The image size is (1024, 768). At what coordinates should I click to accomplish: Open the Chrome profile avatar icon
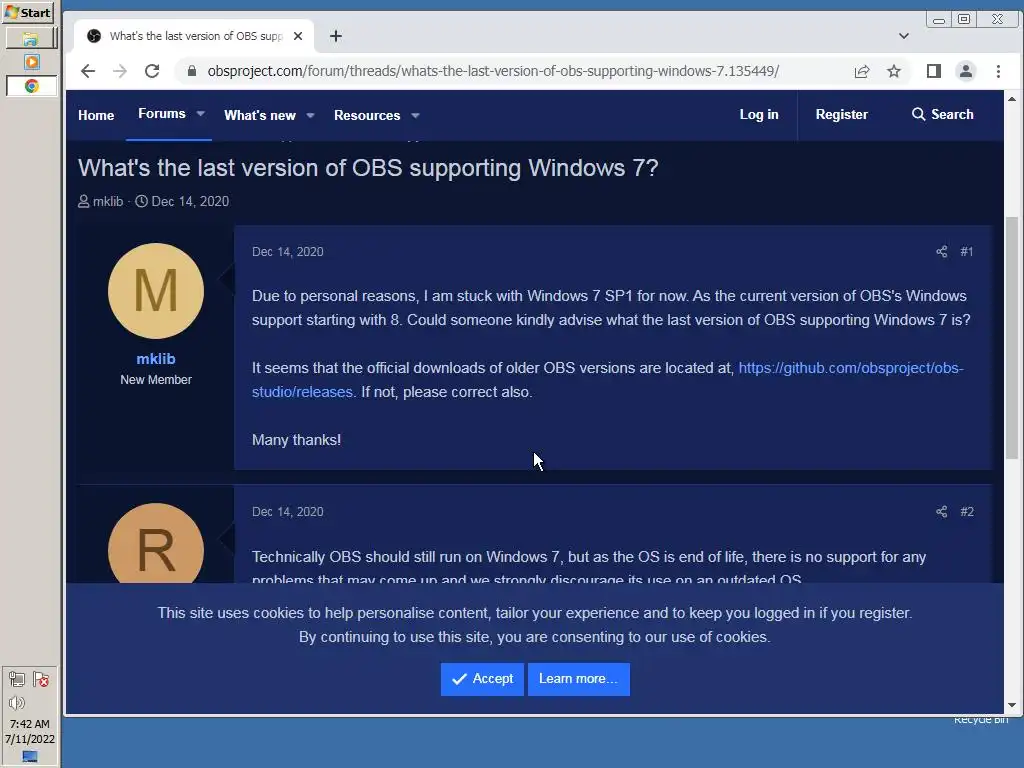966,71
